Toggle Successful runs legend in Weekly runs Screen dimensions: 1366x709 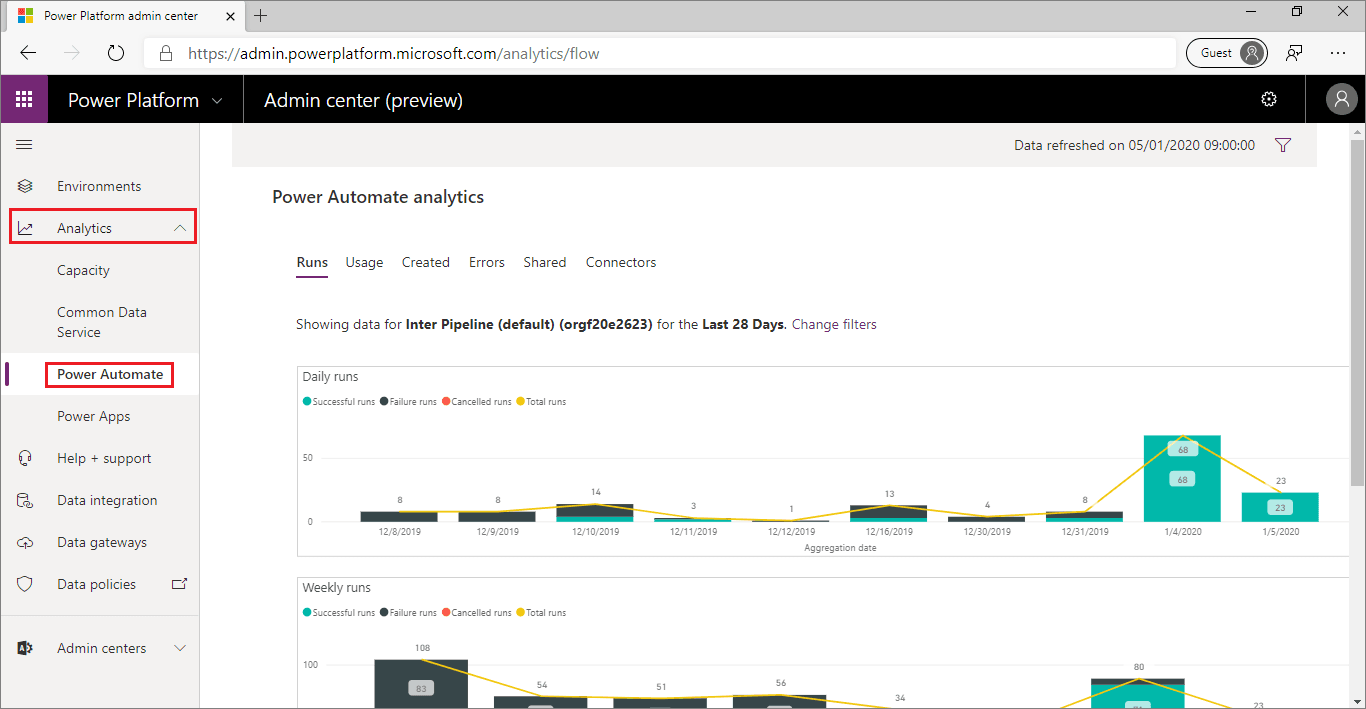coord(340,613)
